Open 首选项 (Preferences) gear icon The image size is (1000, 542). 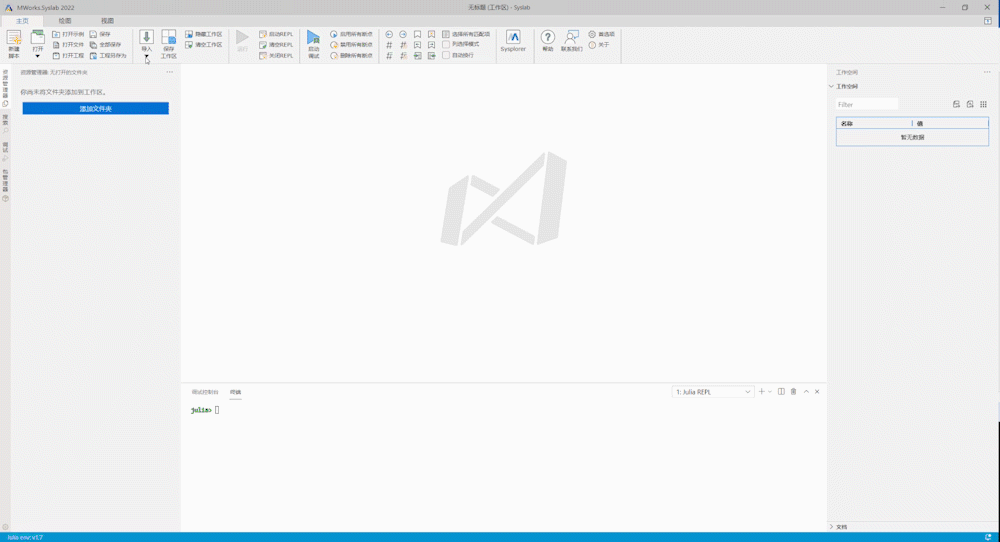601,34
